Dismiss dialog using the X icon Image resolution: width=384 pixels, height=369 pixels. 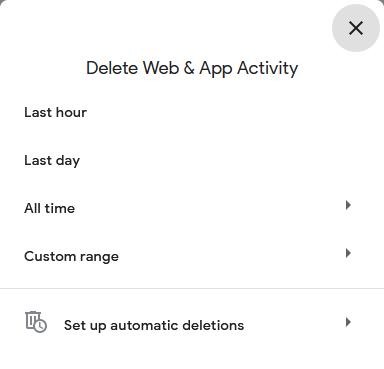point(356,28)
